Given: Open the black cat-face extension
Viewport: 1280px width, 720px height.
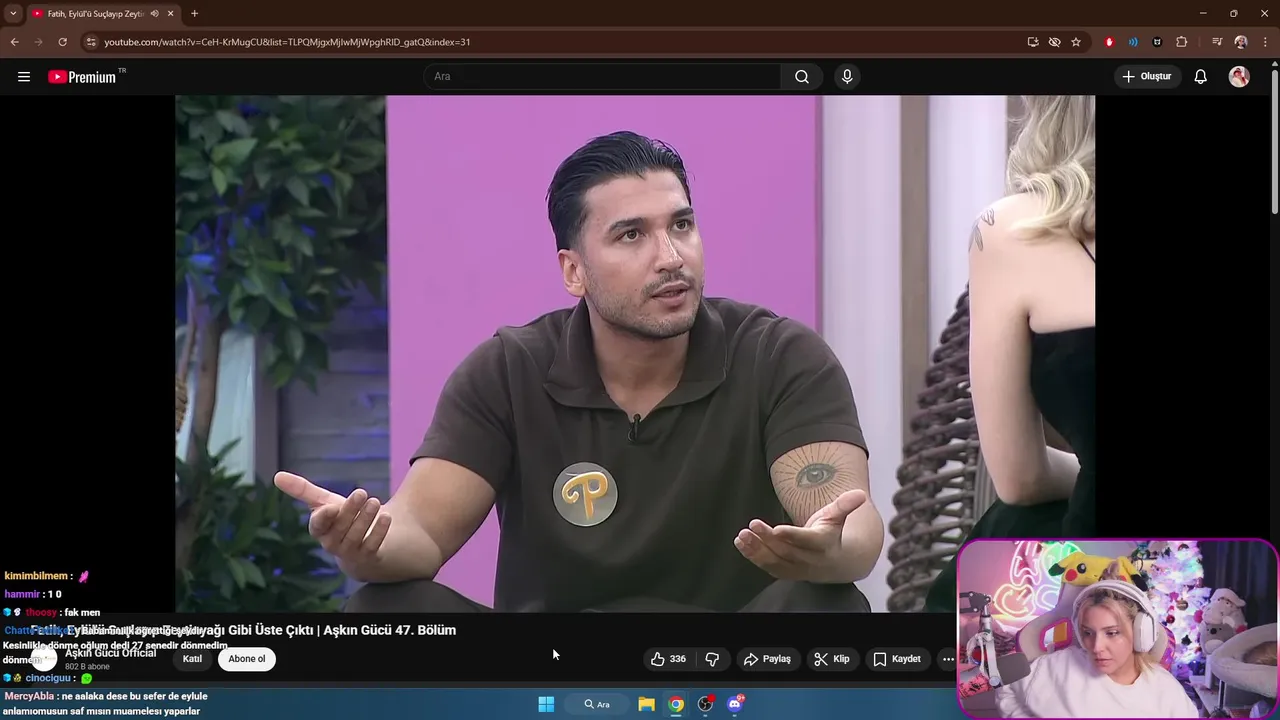Looking at the screenshot, I should point(1157,42).
